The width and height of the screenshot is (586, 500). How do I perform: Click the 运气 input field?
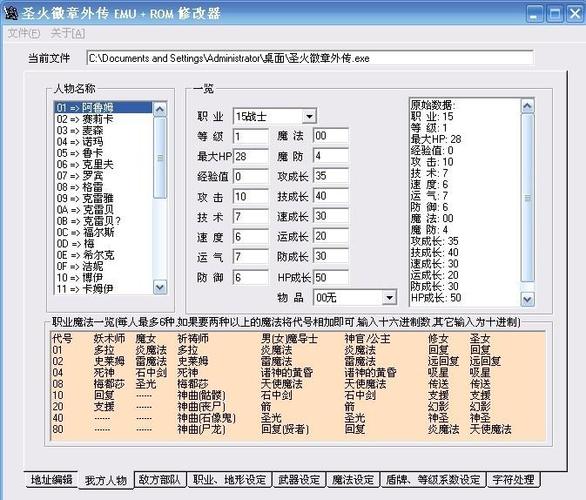[250, 257]
